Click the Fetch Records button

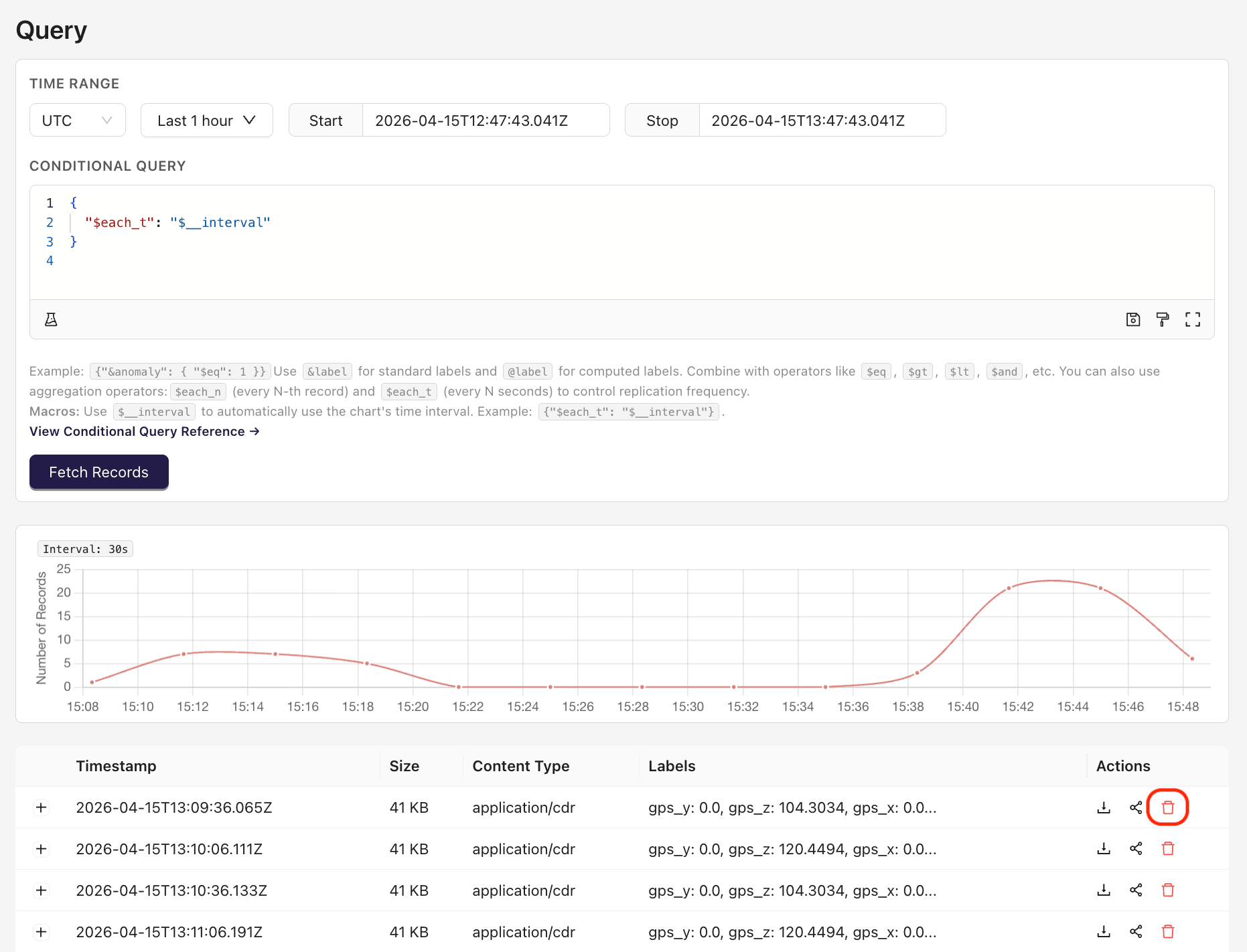pos(99,472)
